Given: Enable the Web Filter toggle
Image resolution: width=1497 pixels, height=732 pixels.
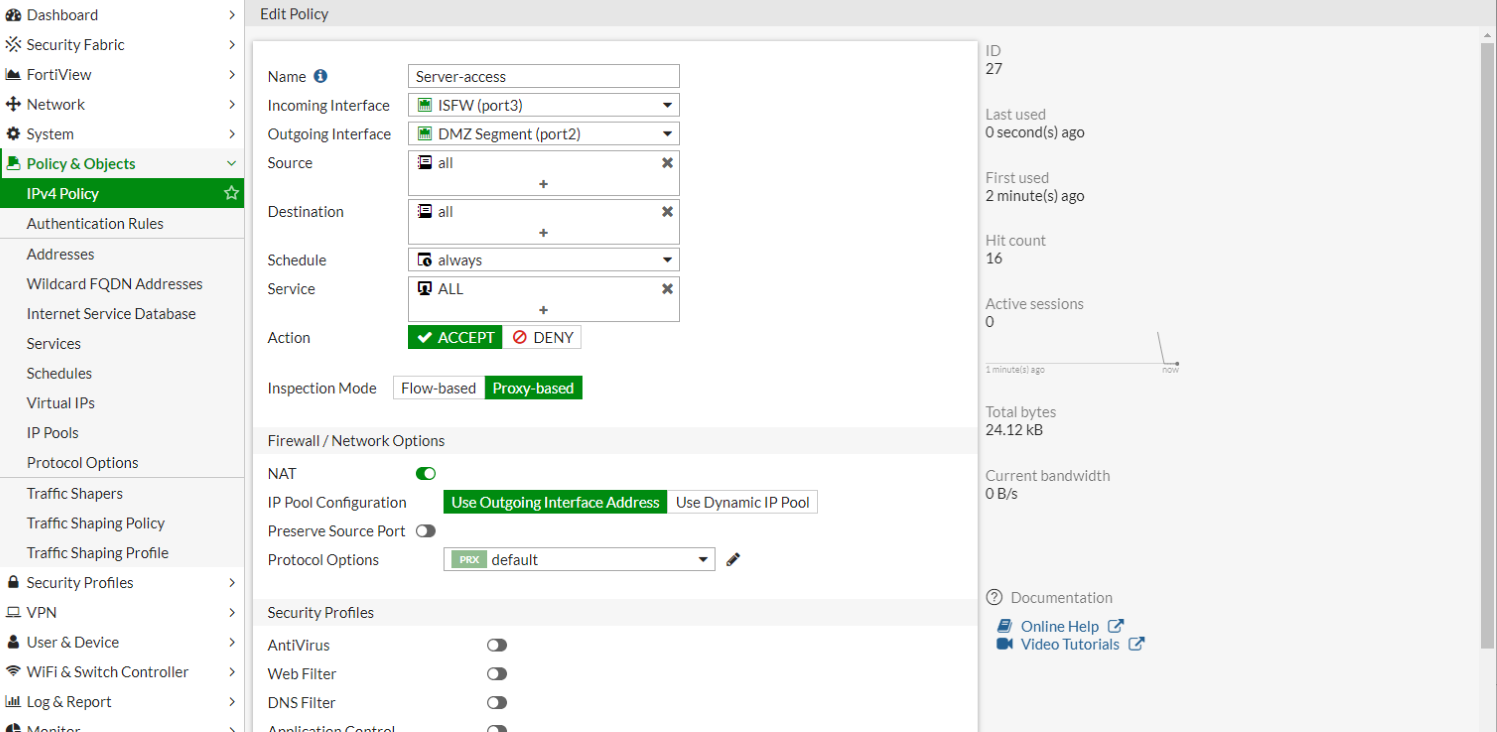Looking at the screenshot, I should [x=497, y=674].
